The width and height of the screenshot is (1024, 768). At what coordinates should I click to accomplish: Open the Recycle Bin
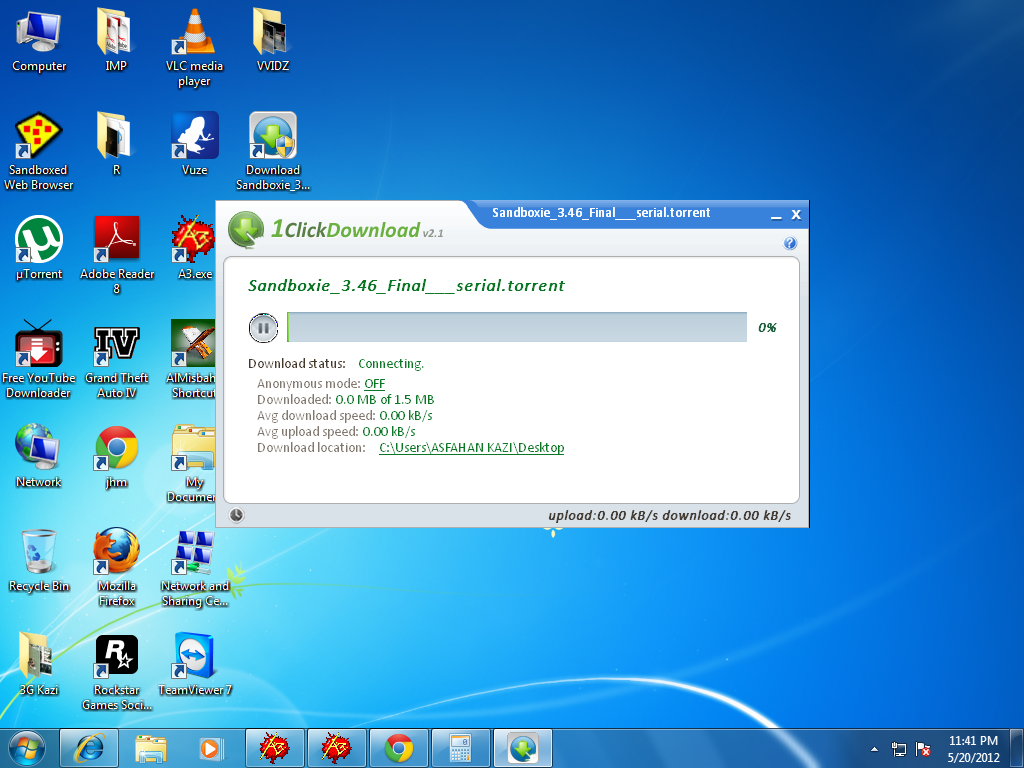click(x=39, y=552)
